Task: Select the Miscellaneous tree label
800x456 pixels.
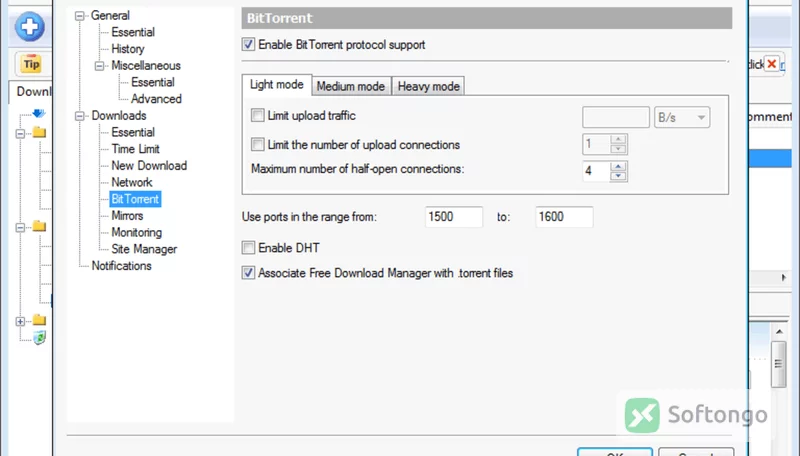Action: (146, 66)
